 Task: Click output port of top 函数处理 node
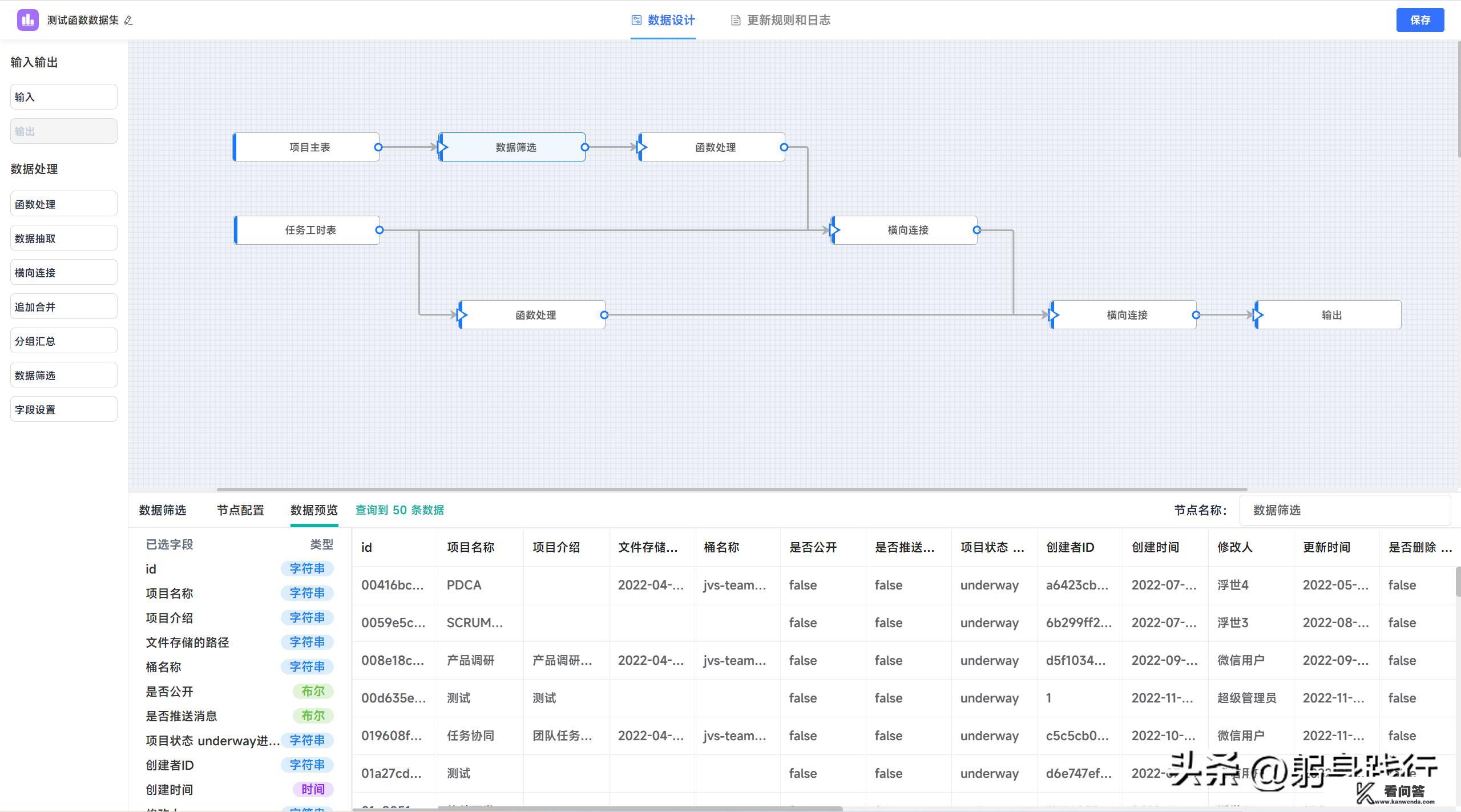(x=784, y=147)
